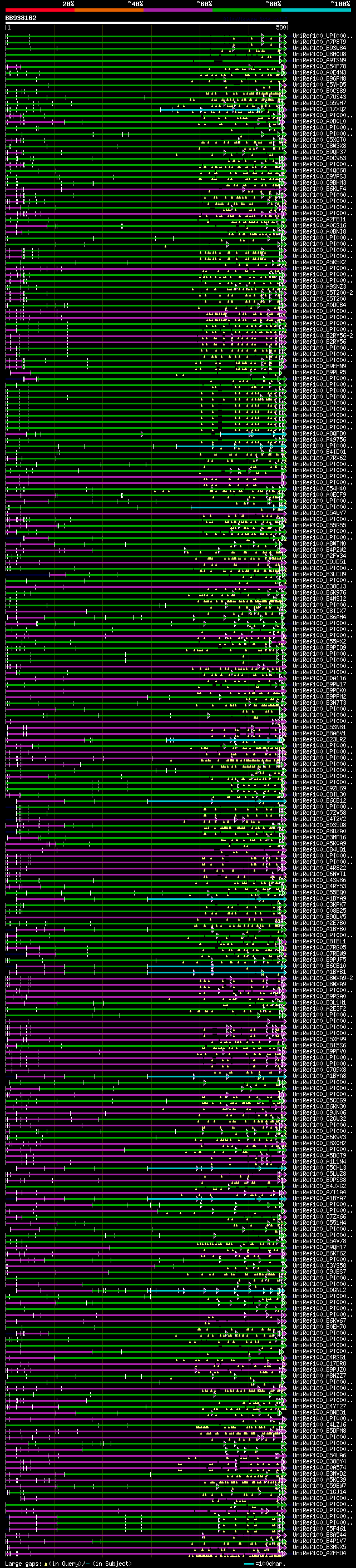Image resolution: width=356 pixels, height=1568 pixels.
Task: Choose sequence UniRef100_C1GJ14
Action: click(x=319, y=1492)
